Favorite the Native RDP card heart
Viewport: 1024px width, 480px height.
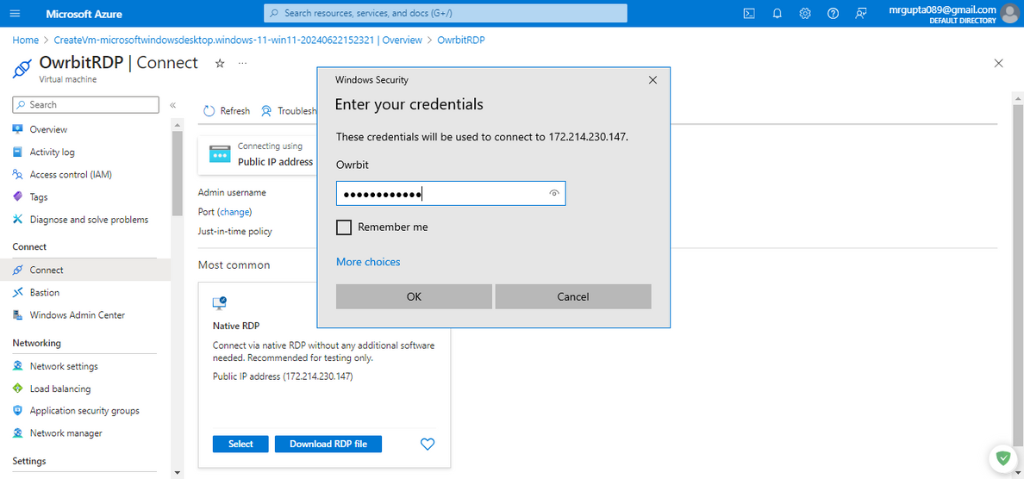pyautogui.click(x=427, y=444)
